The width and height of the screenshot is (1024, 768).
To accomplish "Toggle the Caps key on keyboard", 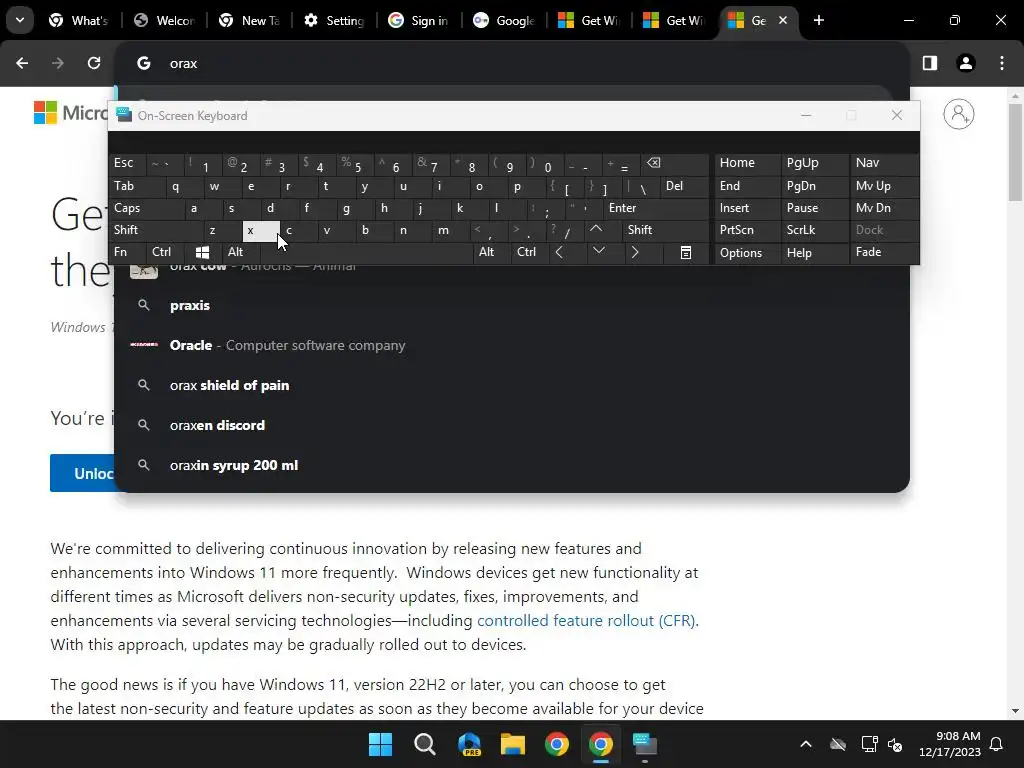I will click(145, 208).
